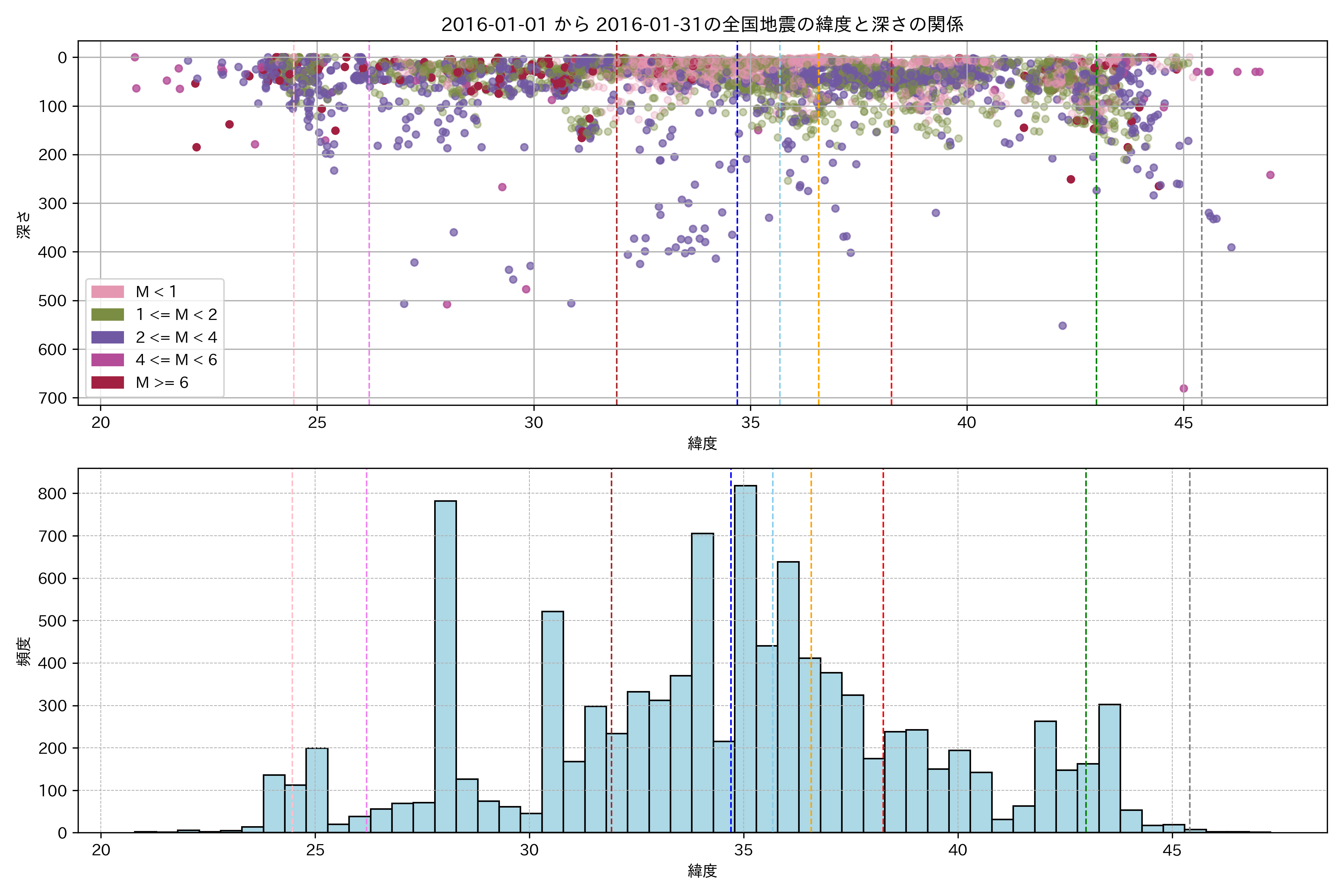Click the histogram bar near 300 at latitude 43.5
This screenshot has width=1344, height=896.
[x=1109, y=769]
